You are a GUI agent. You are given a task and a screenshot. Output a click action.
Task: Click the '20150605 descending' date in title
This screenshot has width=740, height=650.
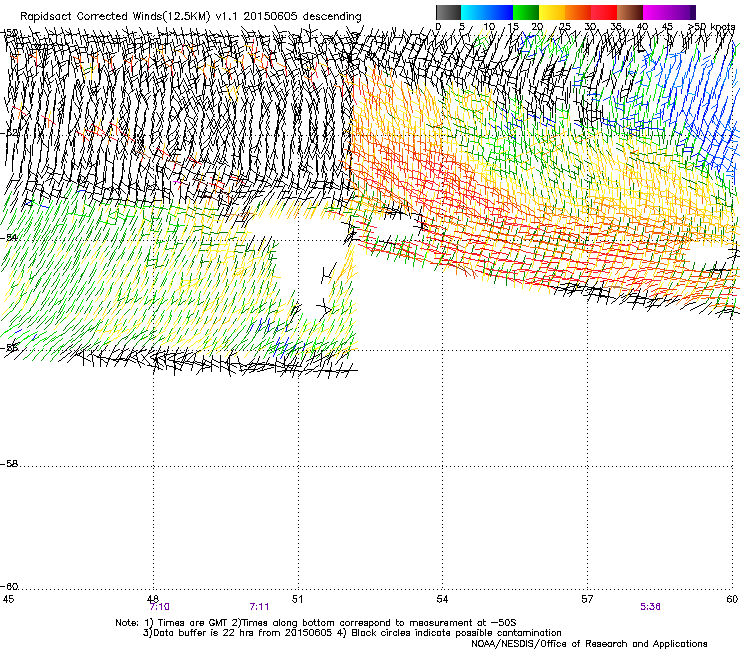(x=303, y=17)
